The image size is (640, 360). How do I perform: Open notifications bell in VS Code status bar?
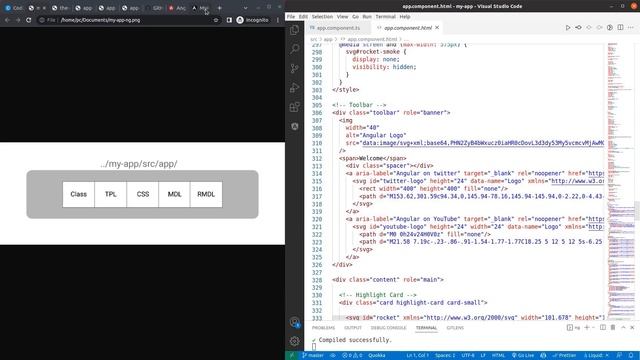coord(631,356)
